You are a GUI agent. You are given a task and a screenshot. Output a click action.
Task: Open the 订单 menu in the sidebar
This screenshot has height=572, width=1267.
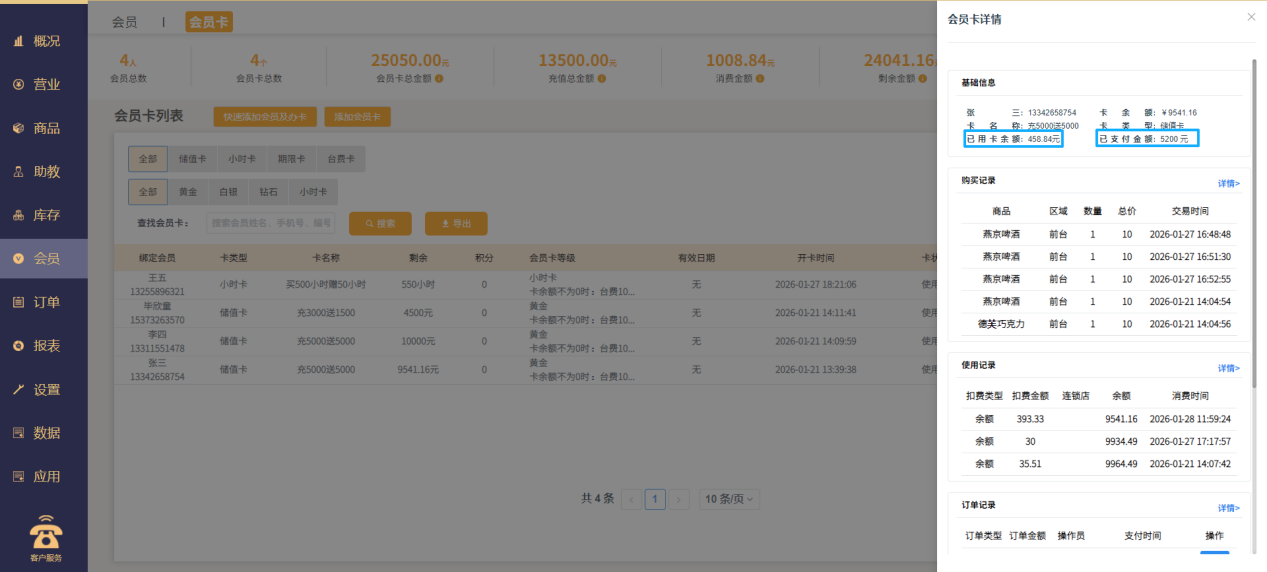[x=45, y=302]
